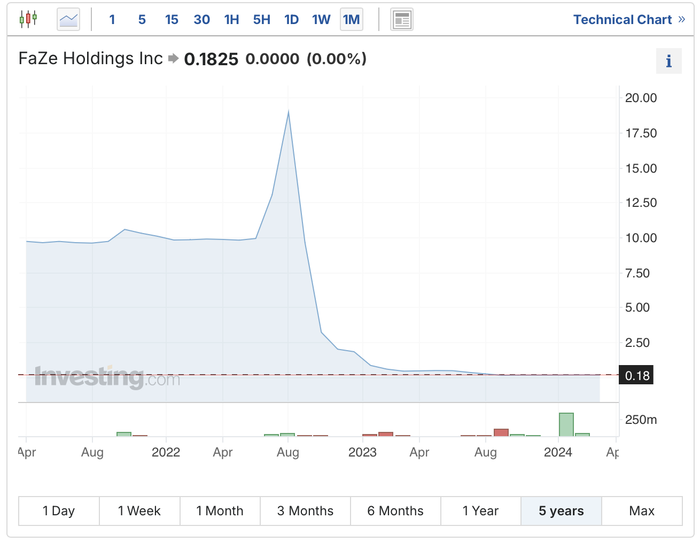
Task: Click the tall green 2024 volume bar
Action: pos(566,424)
